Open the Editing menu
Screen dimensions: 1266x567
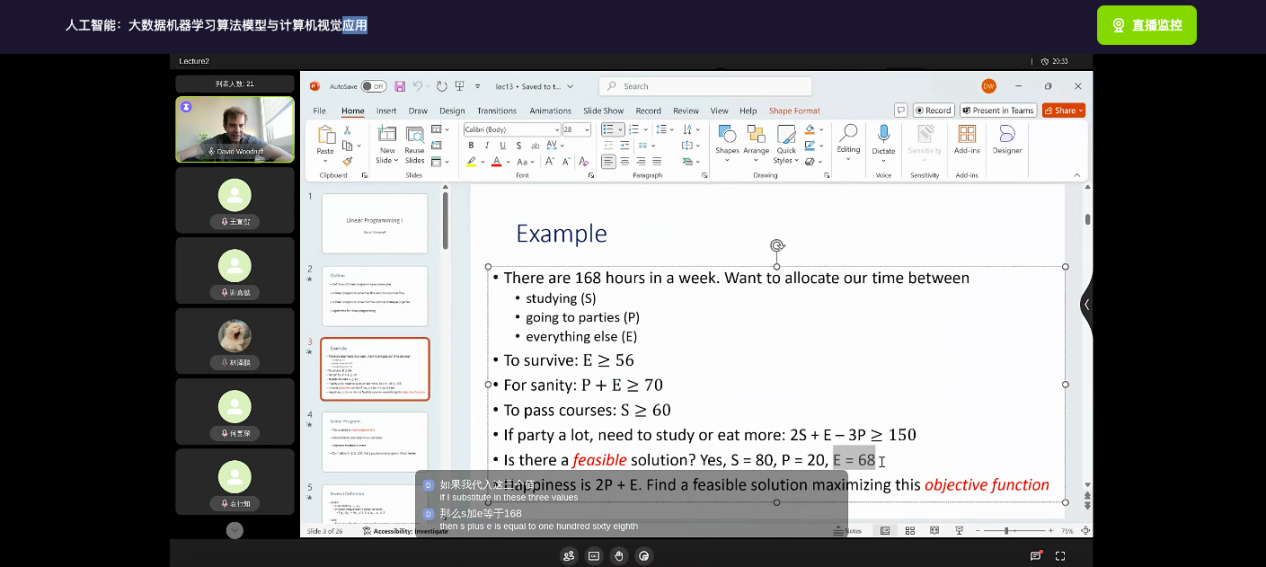click(848, 141)
